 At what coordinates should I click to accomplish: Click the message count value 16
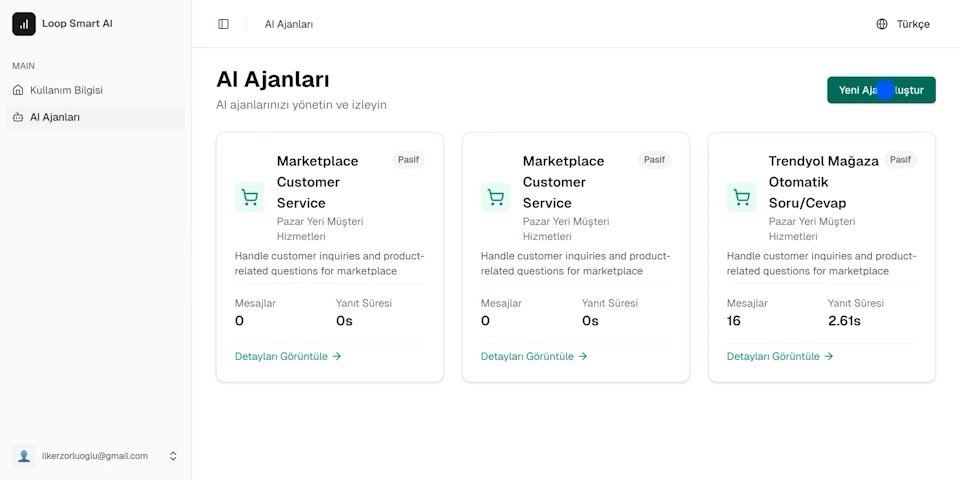[733, 321]
